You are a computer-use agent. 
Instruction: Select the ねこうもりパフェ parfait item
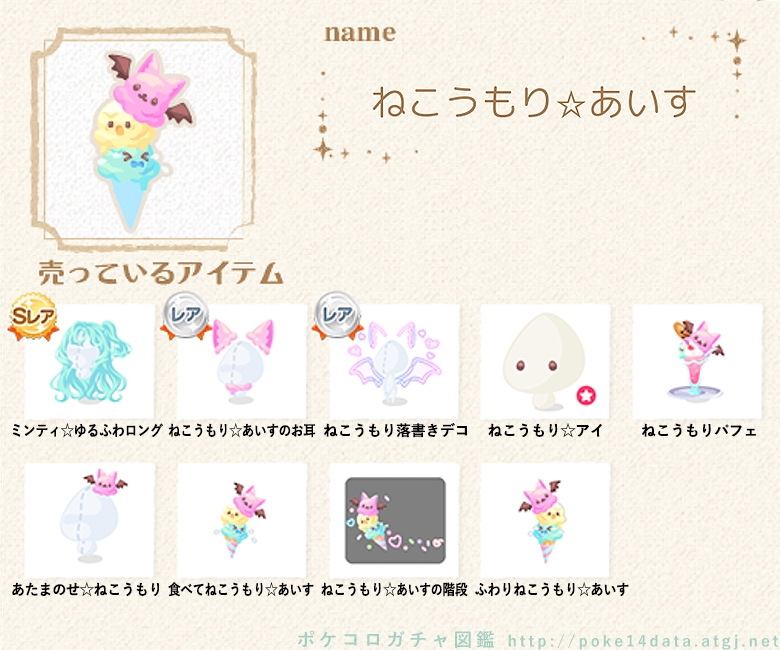[x=697, y=361]
